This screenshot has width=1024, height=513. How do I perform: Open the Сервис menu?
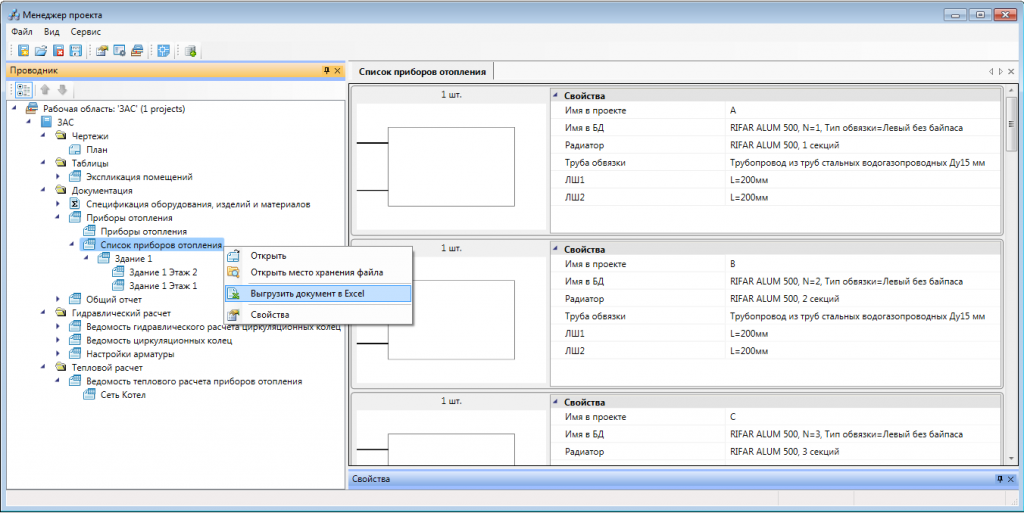86,31
